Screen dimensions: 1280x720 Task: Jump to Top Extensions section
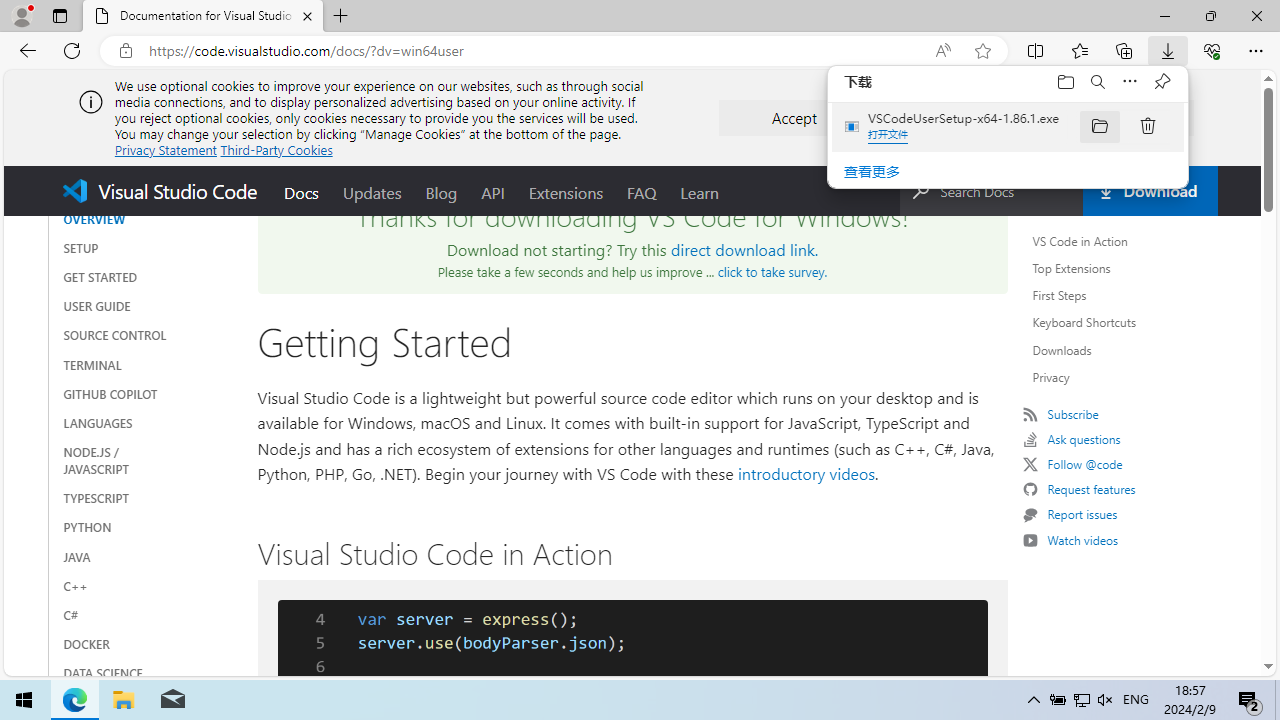pos(1071,269)
